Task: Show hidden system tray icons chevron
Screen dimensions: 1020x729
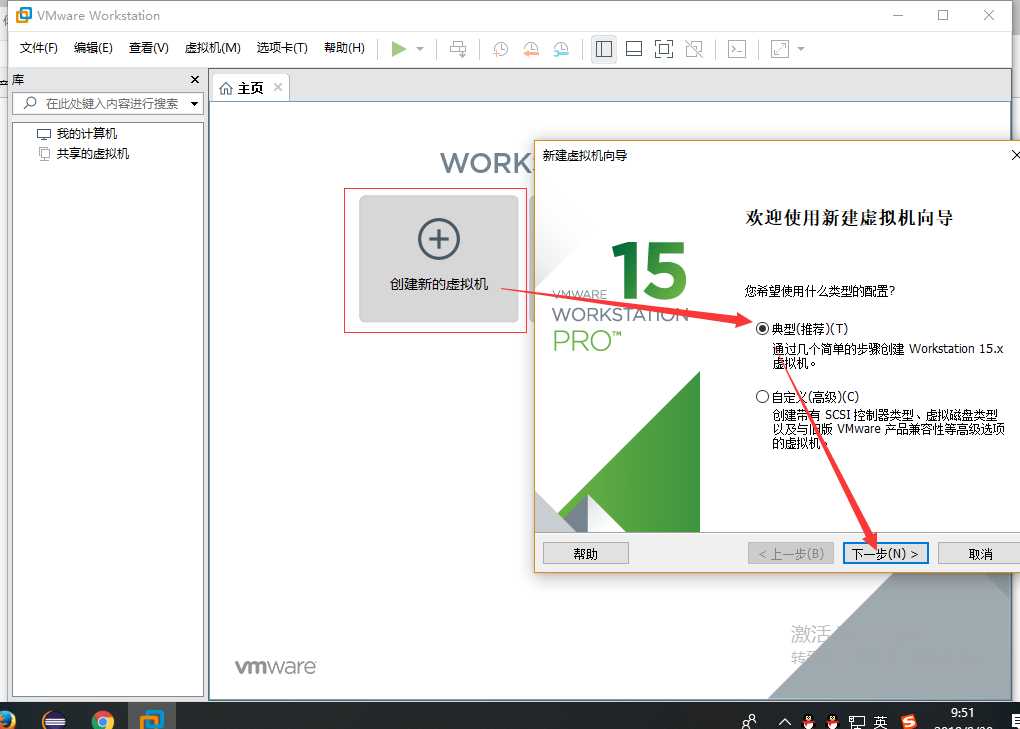Action: click(785, 721)
